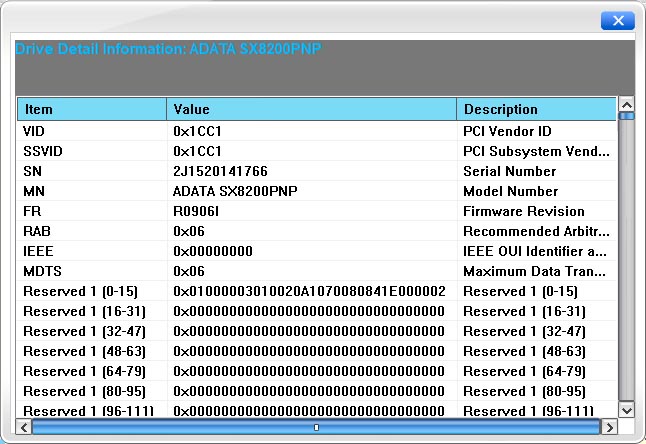Click the Value column header
This screenshot has width=646, height=444.
coord(312,109)
